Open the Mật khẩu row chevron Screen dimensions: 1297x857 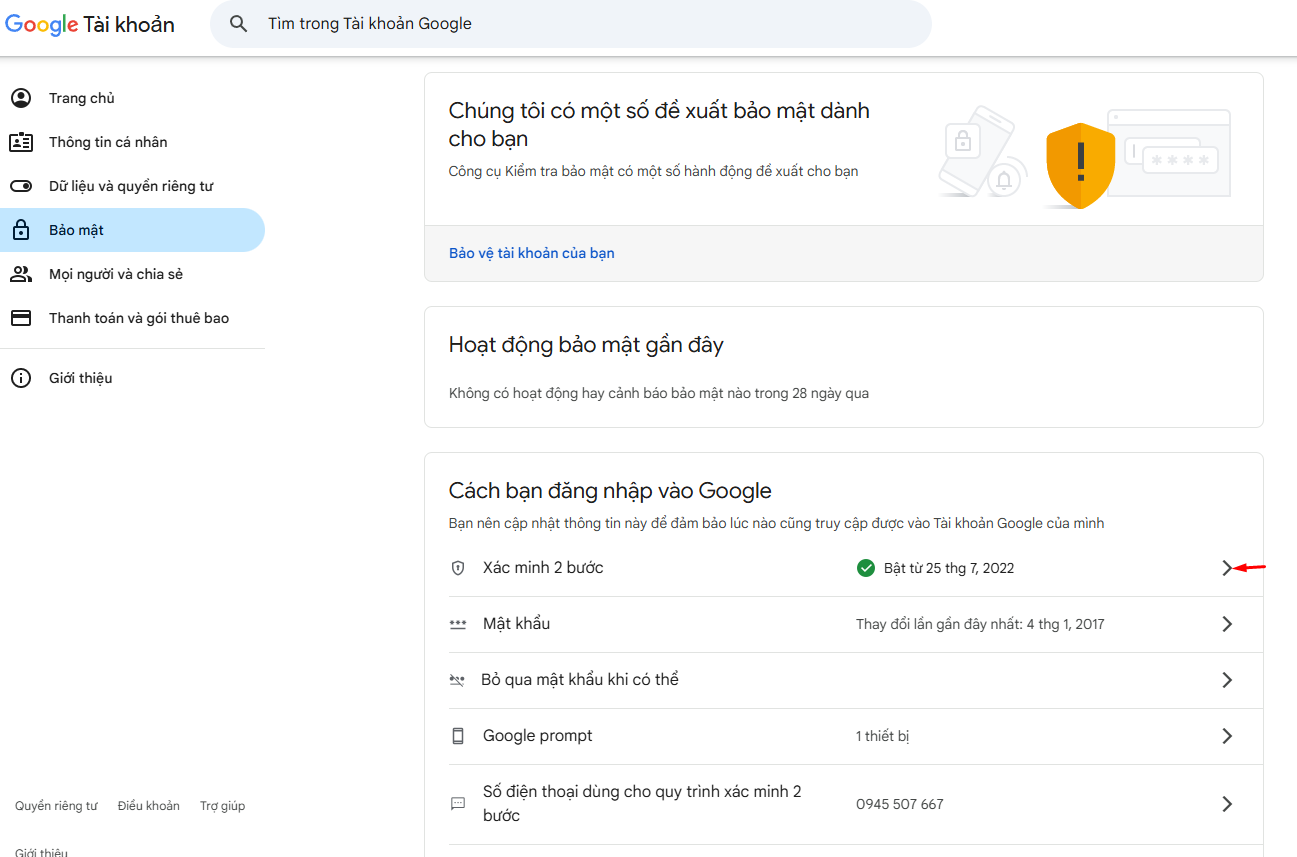(x=1227, y=624)
